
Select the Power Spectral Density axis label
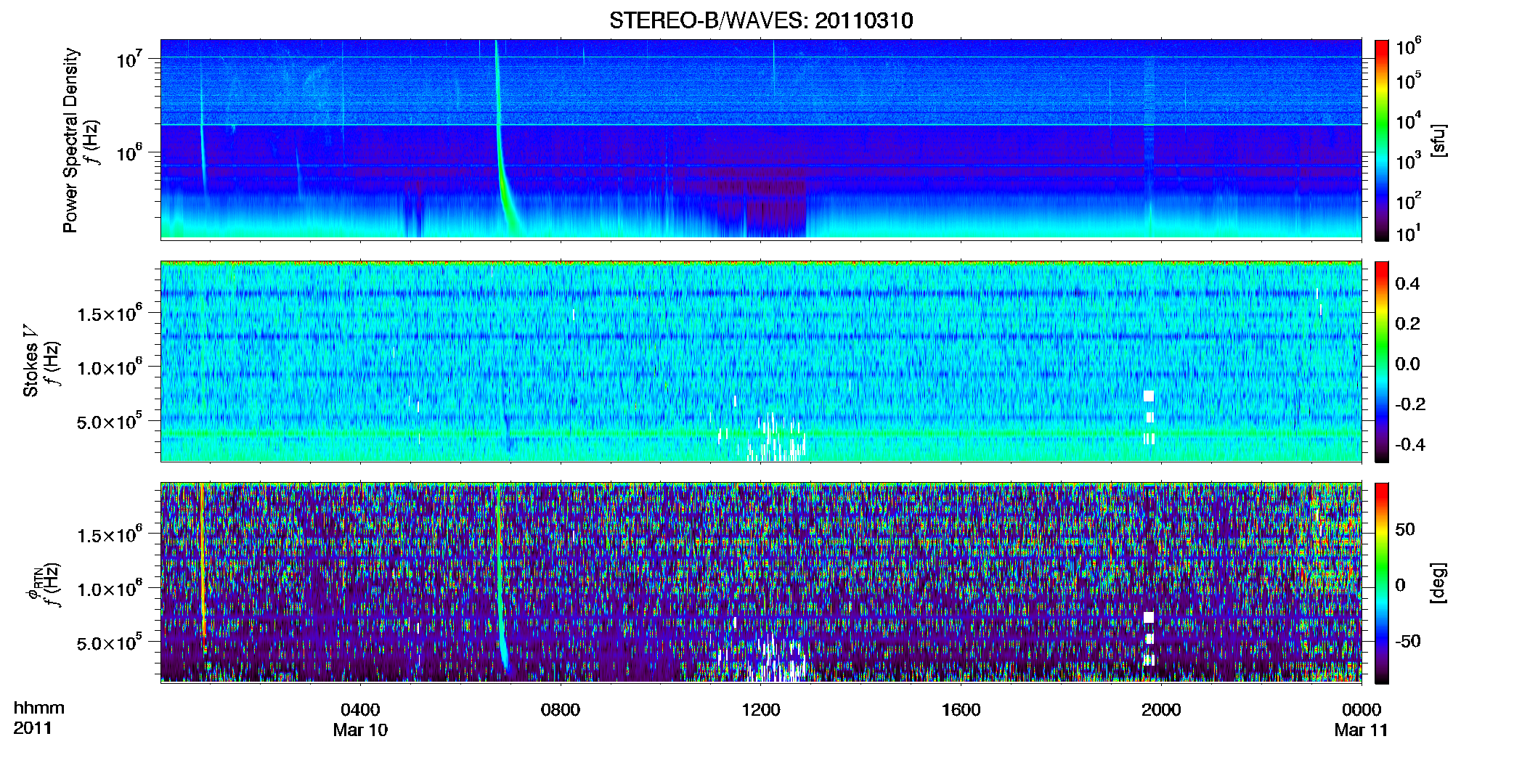(x=70, y=140)
